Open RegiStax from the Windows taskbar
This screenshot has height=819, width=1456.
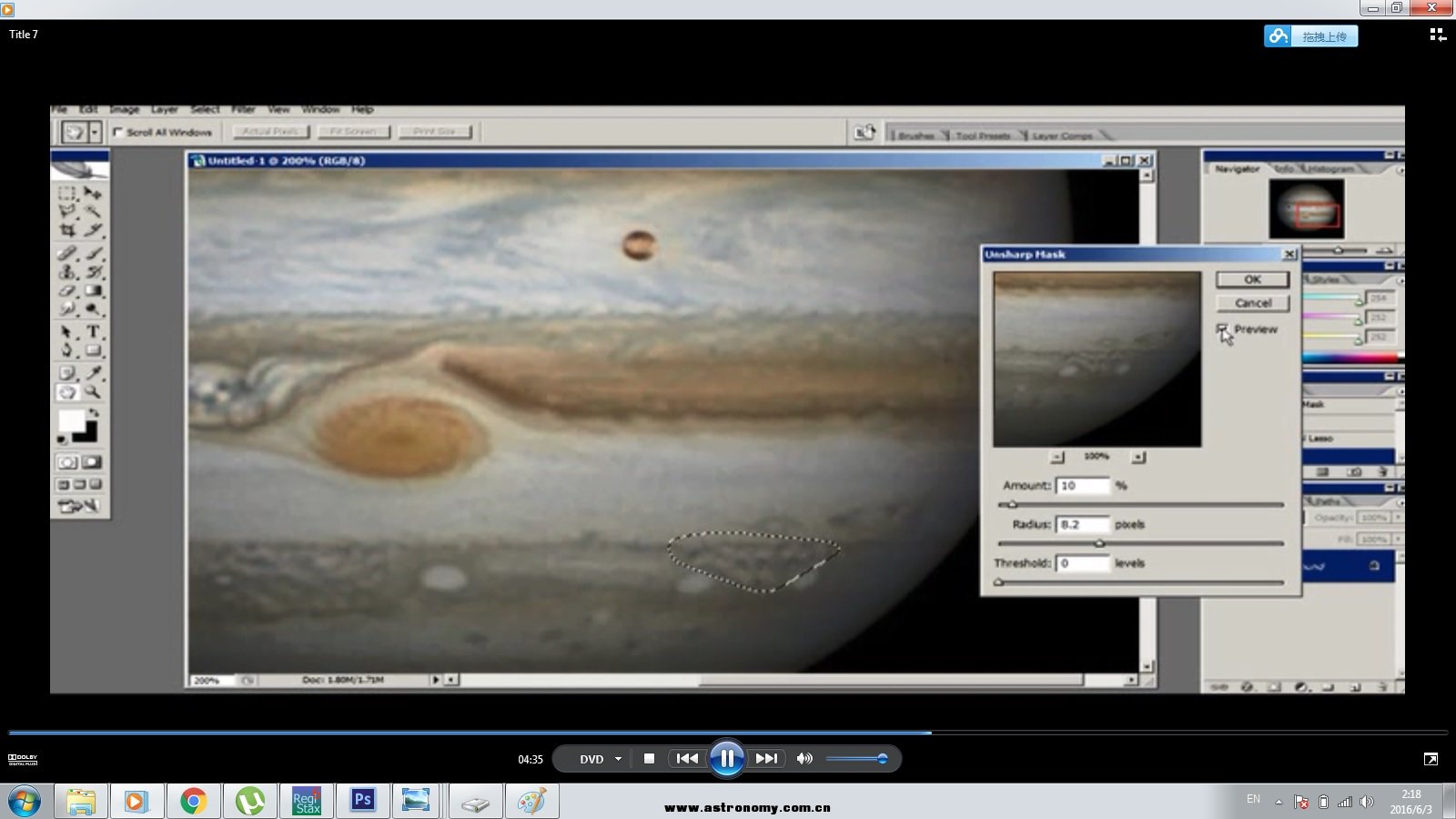(x=307, y=801)
